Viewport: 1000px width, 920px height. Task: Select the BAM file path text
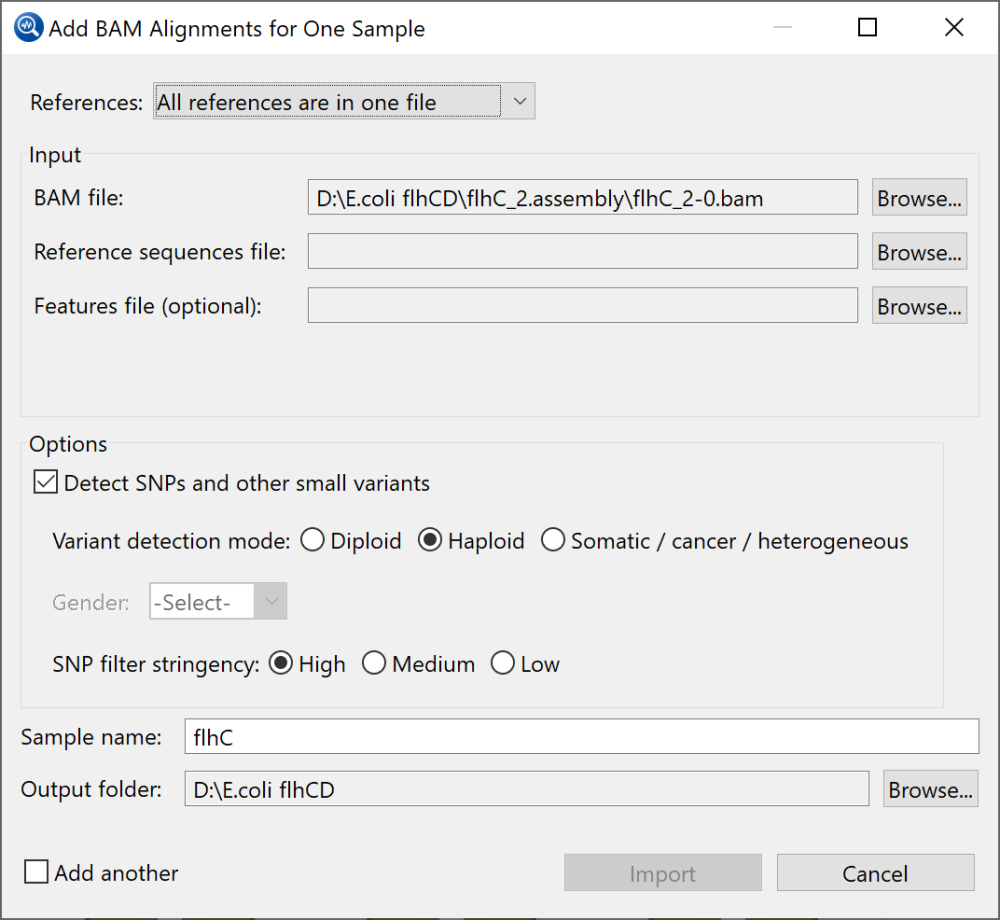click(582, 197)
